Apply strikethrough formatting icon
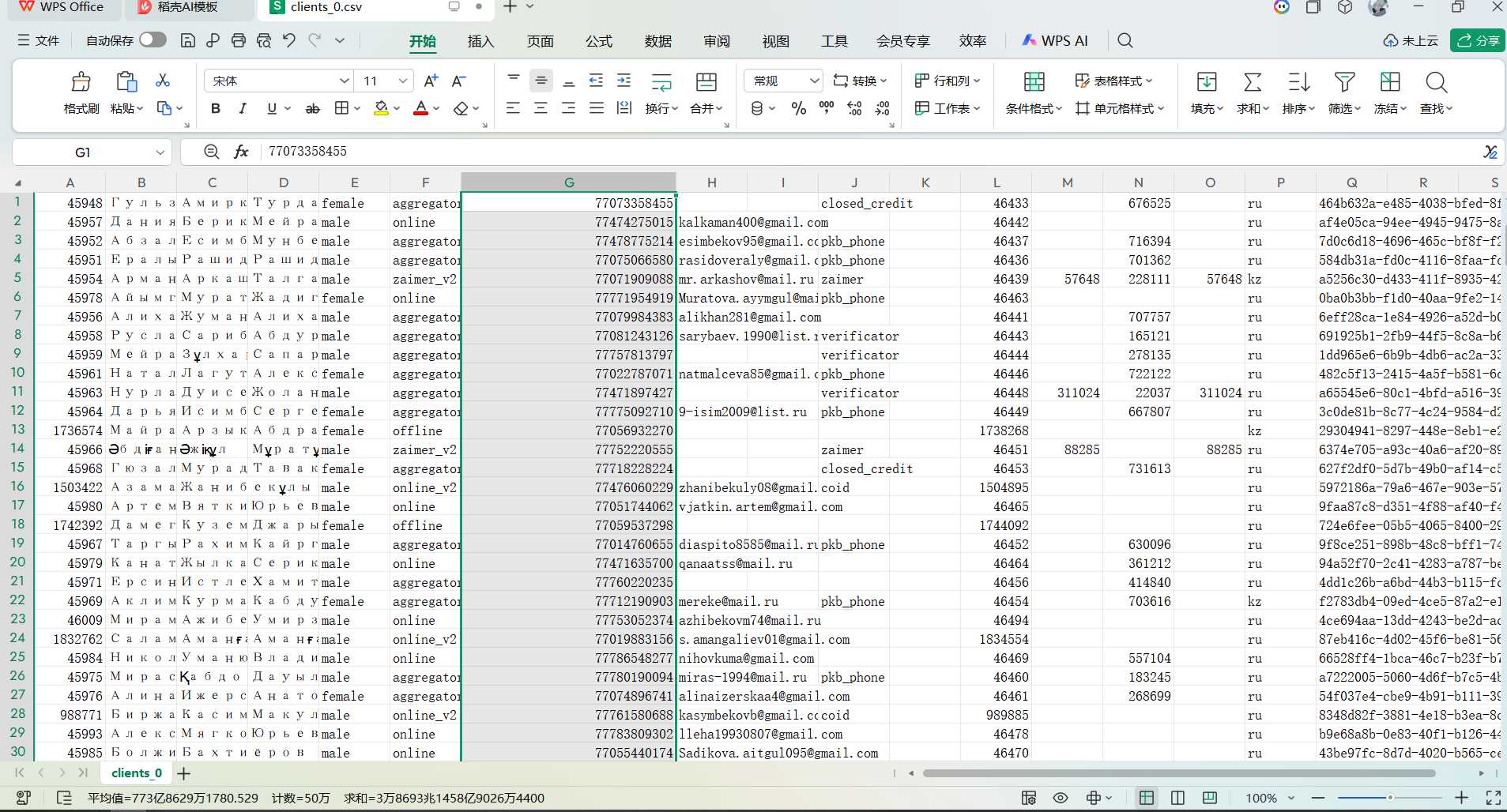 313,108
